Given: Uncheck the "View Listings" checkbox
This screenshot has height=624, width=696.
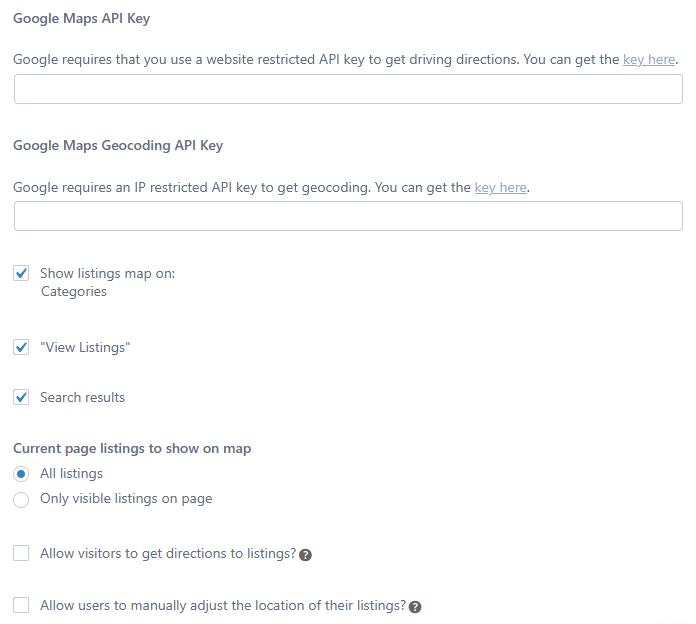Looking at the screenshot, I should pos(21,347).
